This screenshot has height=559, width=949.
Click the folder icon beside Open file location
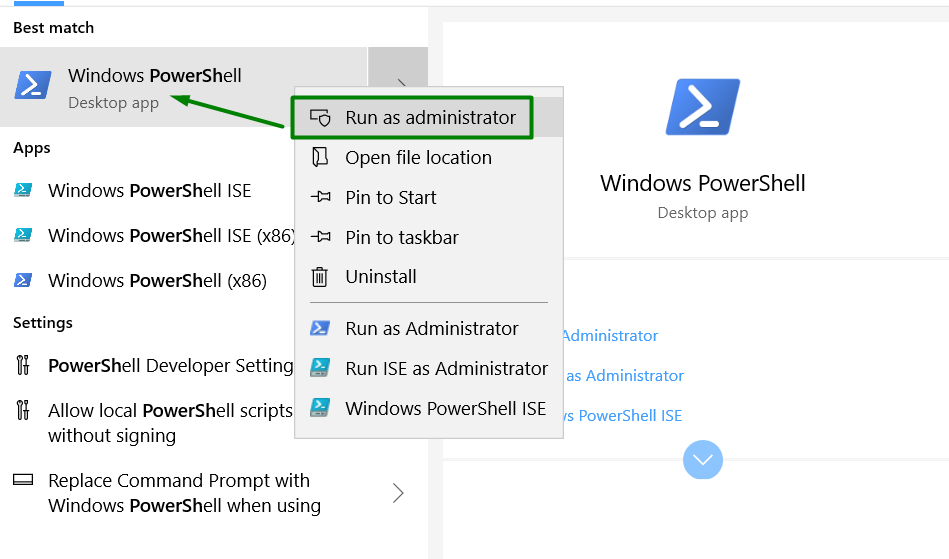coord(320,157)
